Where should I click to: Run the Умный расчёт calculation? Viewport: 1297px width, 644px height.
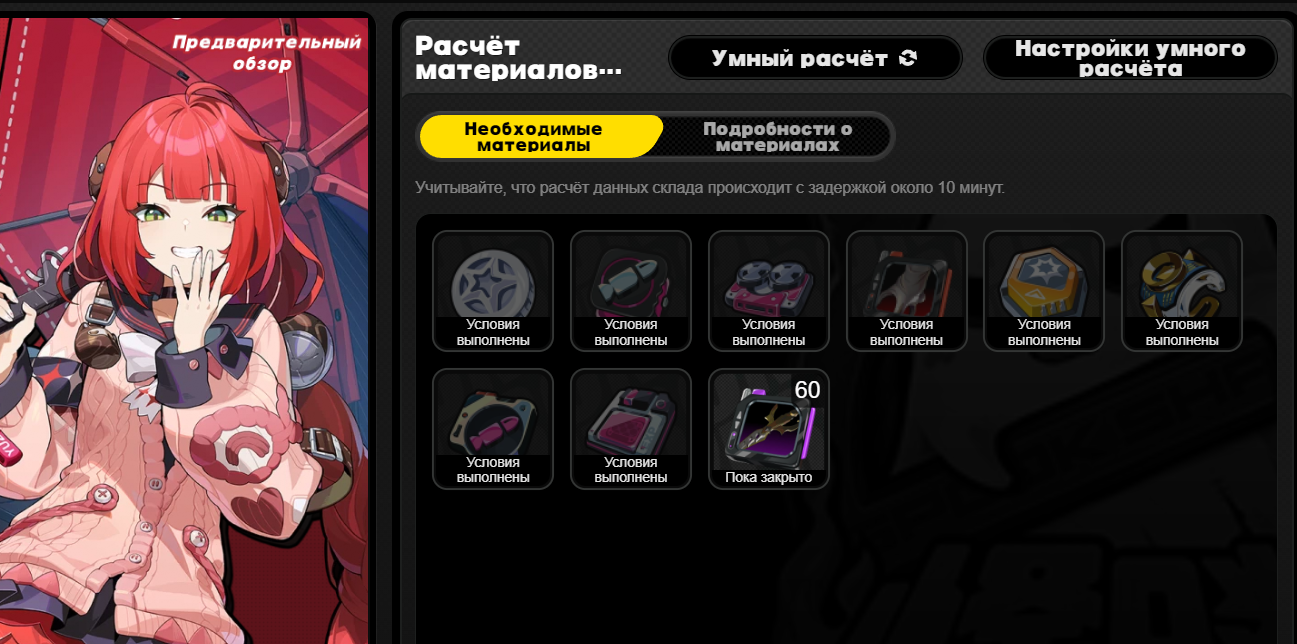pos(815,58)
